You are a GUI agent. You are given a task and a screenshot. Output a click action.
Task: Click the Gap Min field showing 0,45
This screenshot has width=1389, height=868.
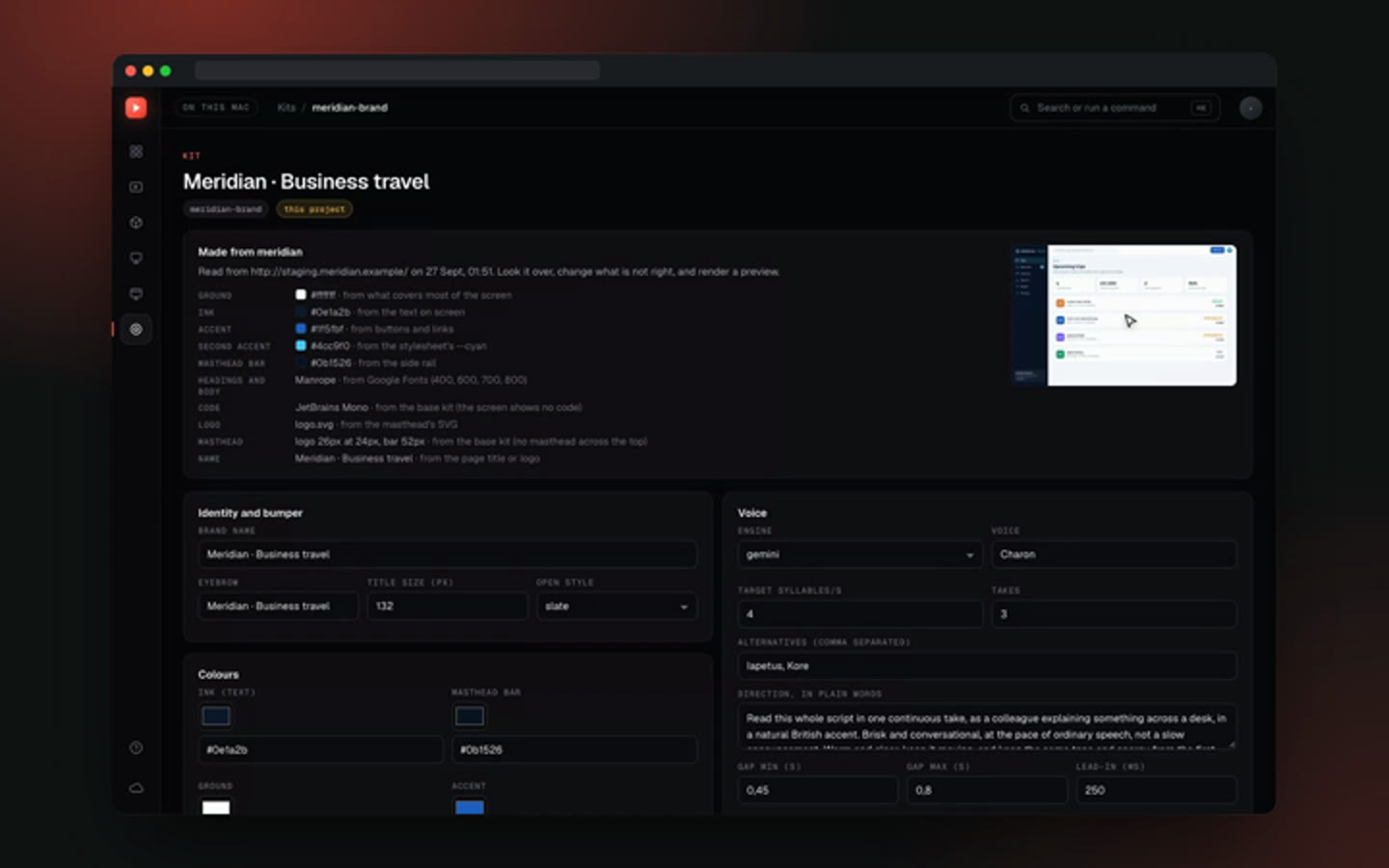click(x=818, y=790)
